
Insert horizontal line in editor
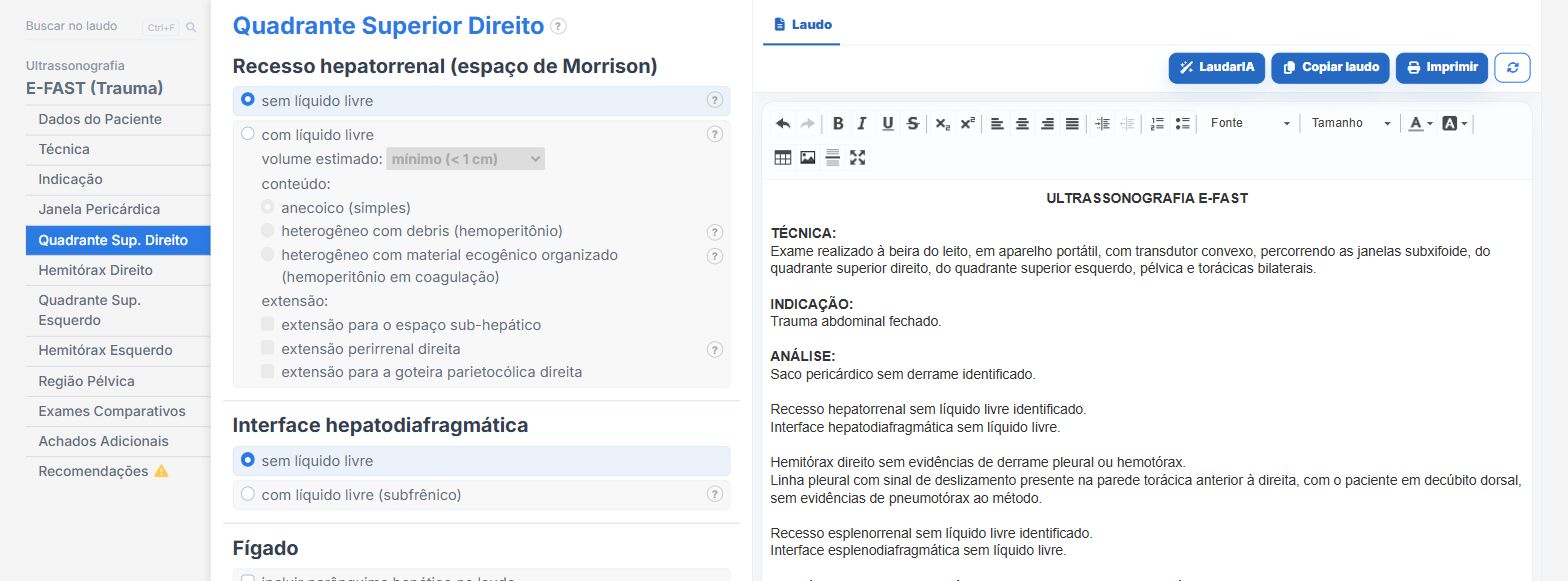(x=832, y=157)
